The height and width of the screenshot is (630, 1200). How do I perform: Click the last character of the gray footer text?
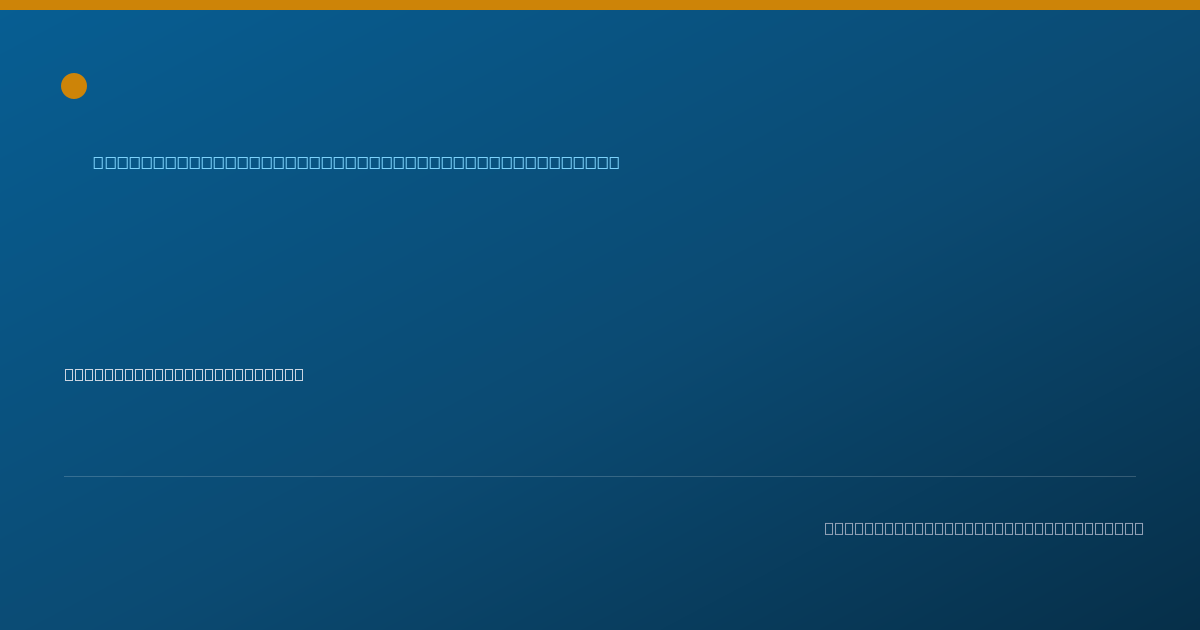pyautogui.click(x=1138, y=528)
